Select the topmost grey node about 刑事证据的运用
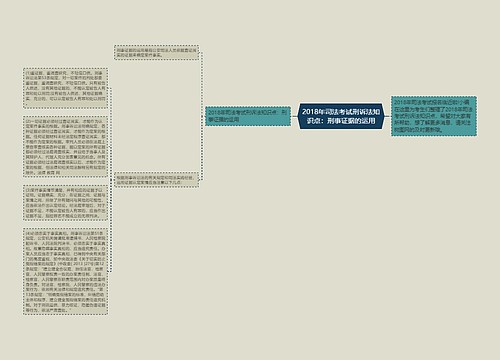The height and width of the screenshot is (360, 500). tap(156, 52)
